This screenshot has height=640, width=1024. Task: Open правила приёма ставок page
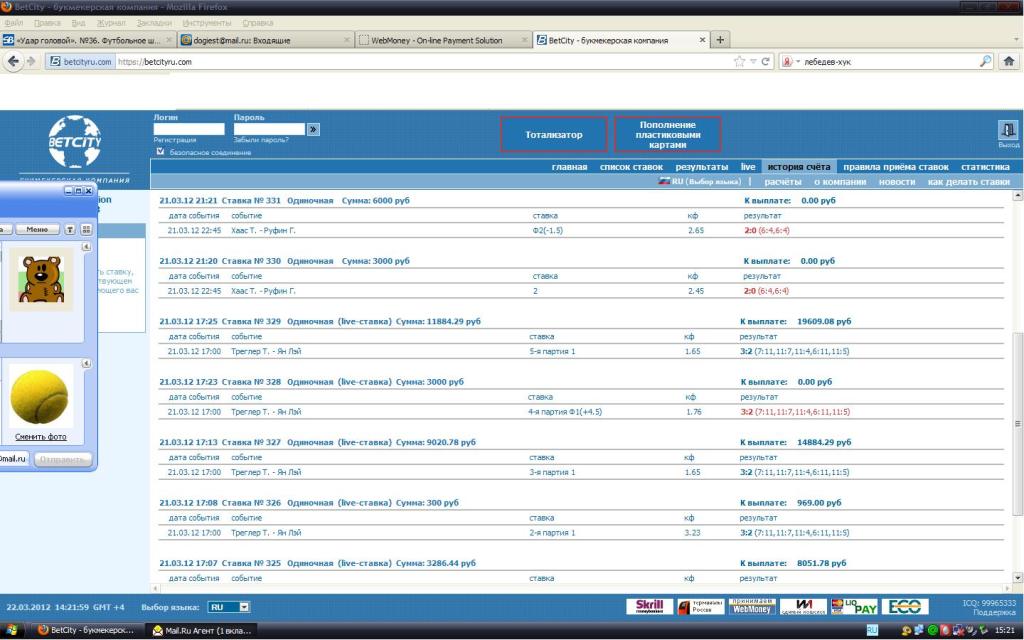tap(895, 167)
